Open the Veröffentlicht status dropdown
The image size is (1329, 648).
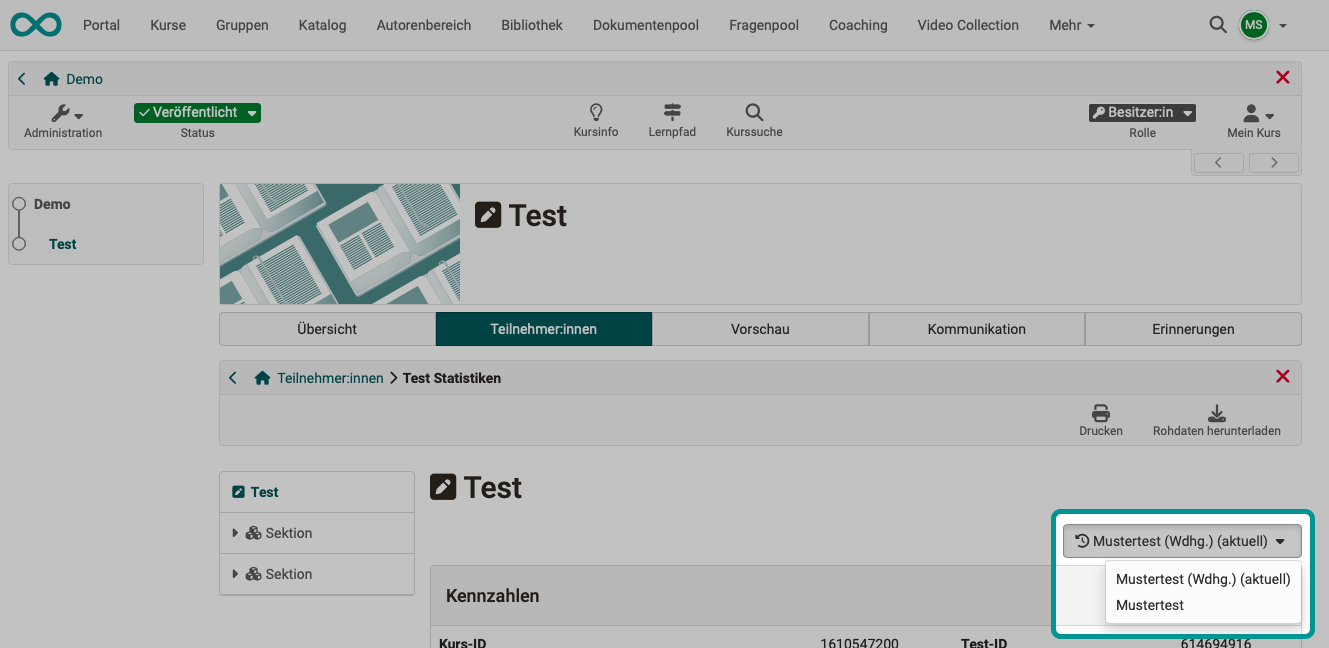[x=197, y=113]
